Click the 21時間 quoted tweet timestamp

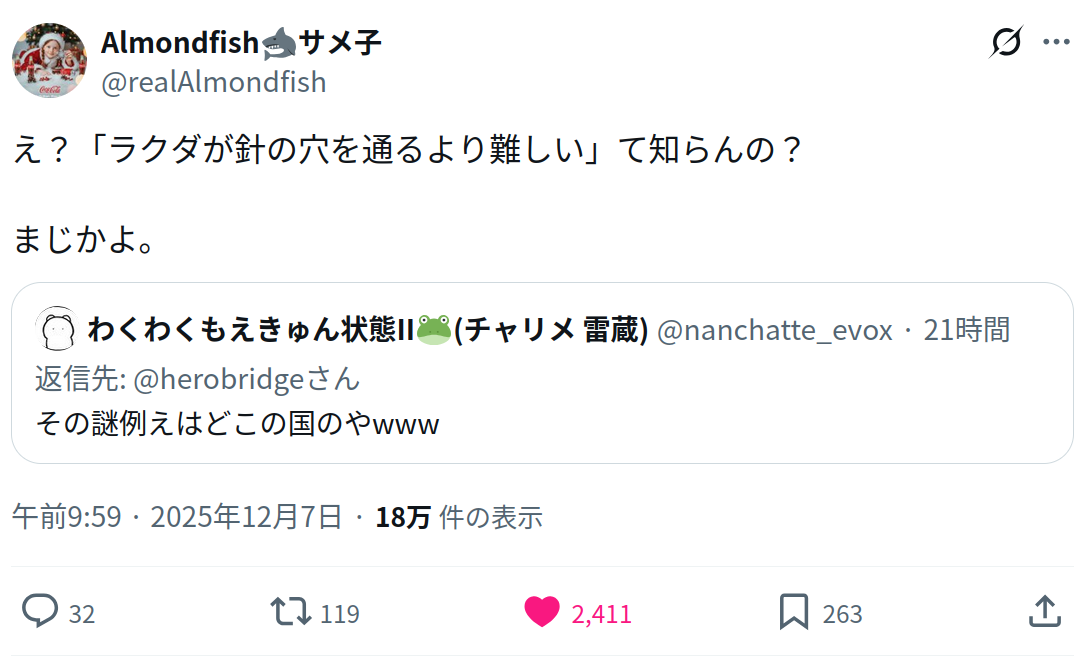click(966, 329)
